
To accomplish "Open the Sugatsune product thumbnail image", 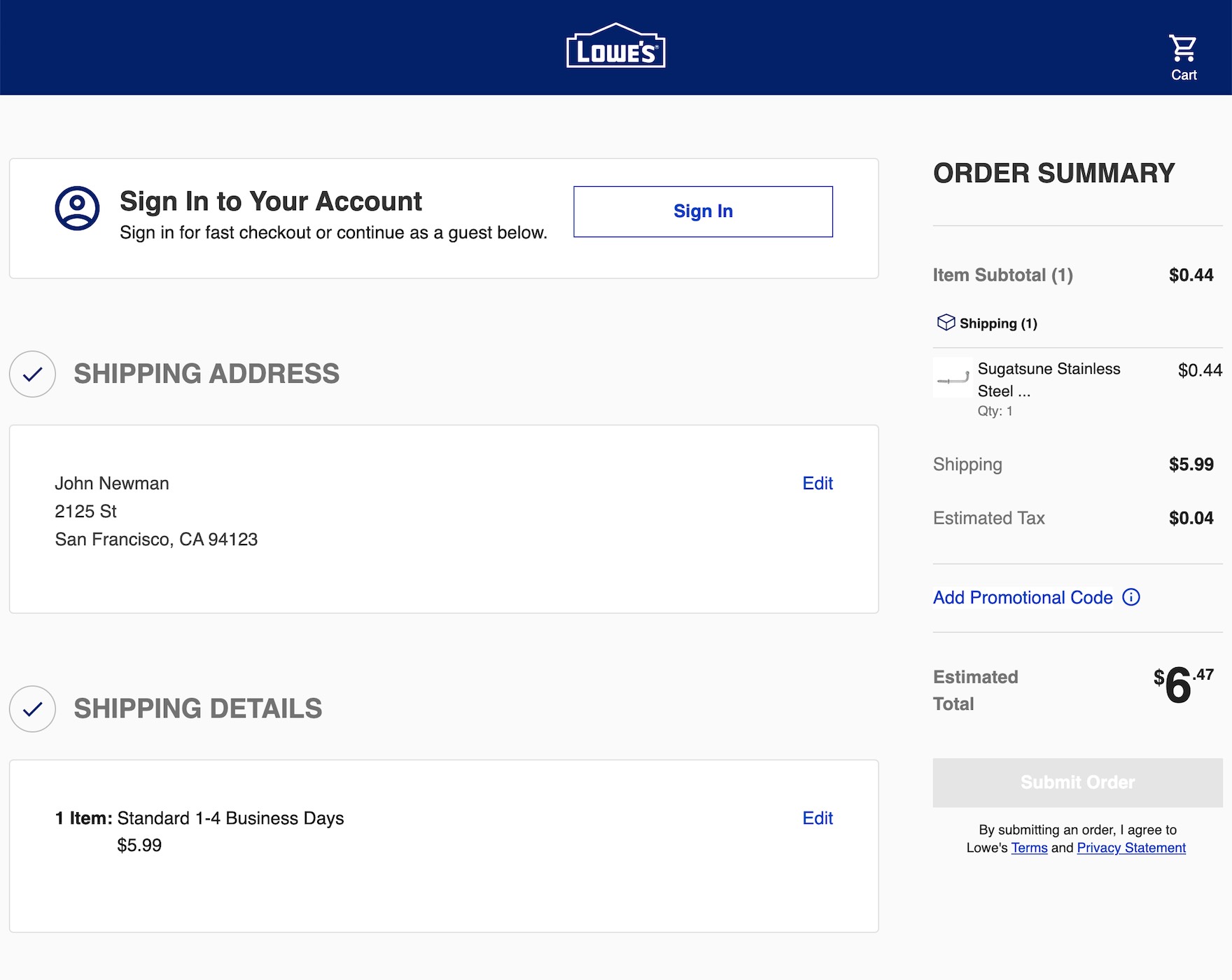I will 952,378.
